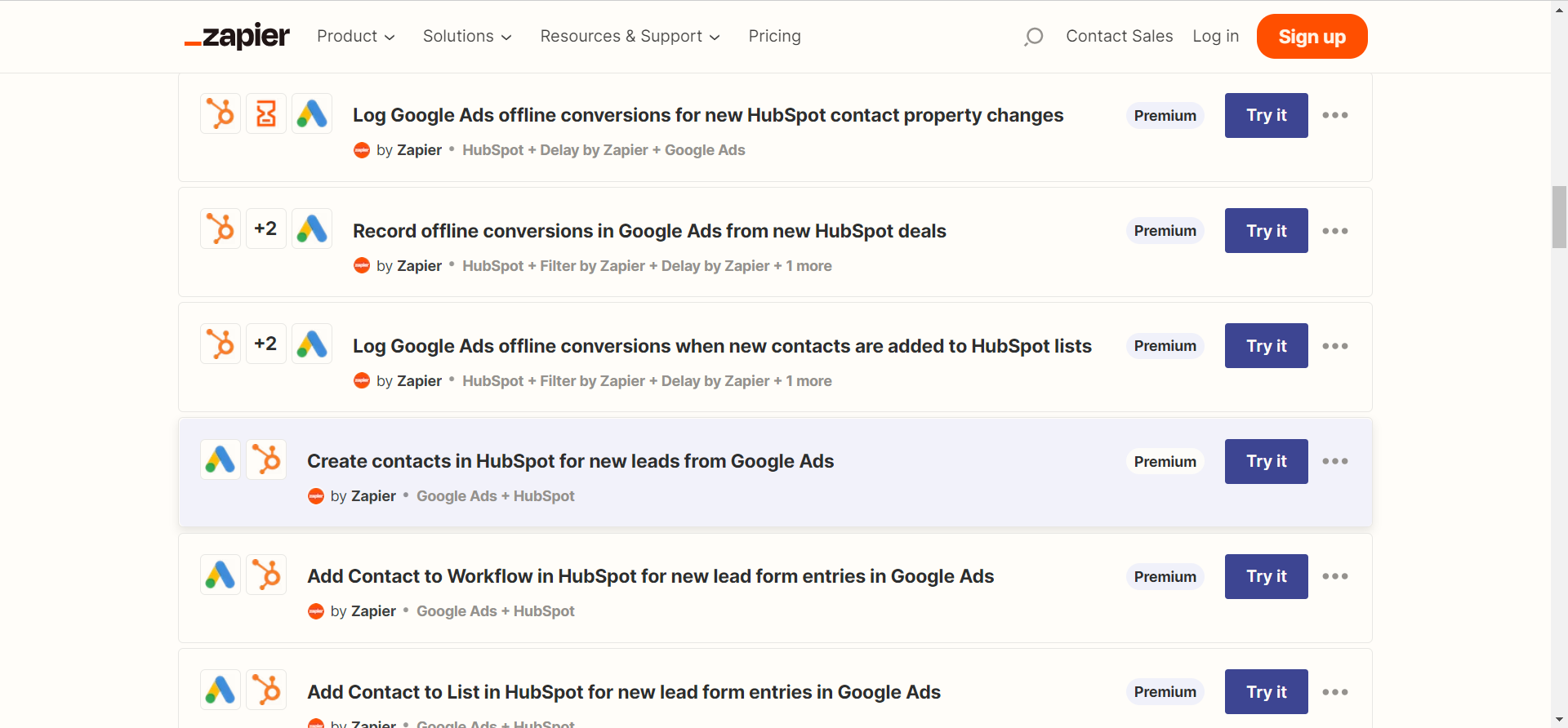Click the Zapier logo in the header

click(237, 36)
